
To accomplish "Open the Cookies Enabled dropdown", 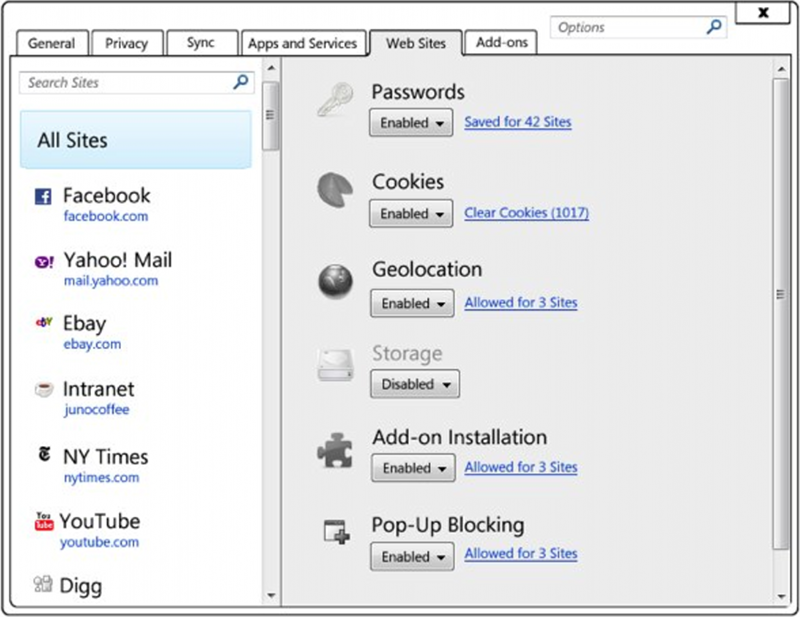I will [411, 213].
